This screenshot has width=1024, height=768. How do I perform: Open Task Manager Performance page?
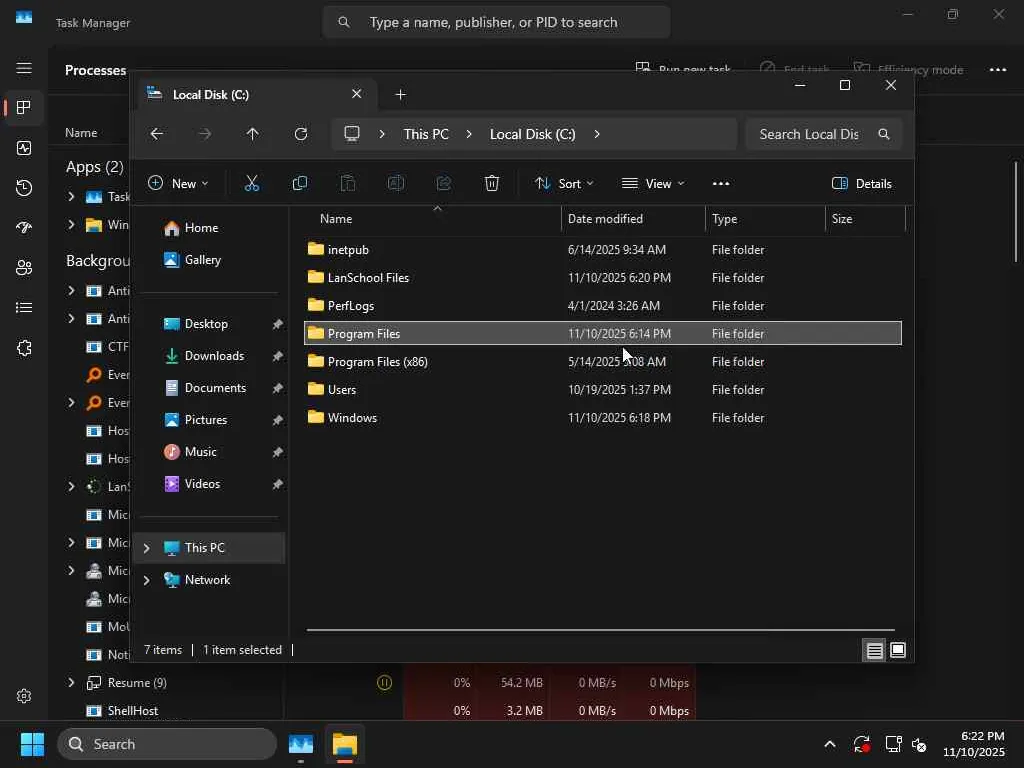[24, 148]
